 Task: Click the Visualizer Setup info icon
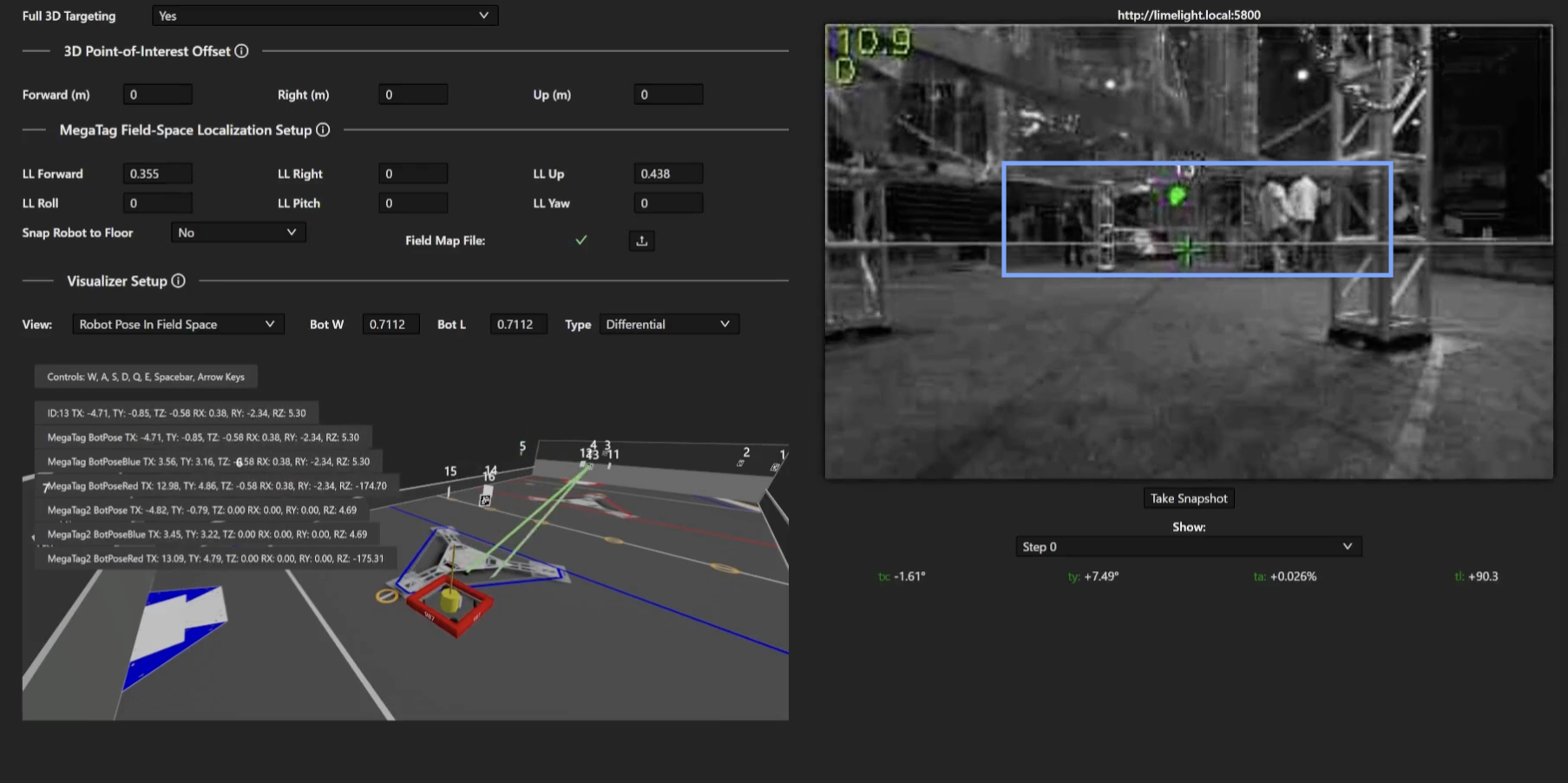(x=178, y=281)
